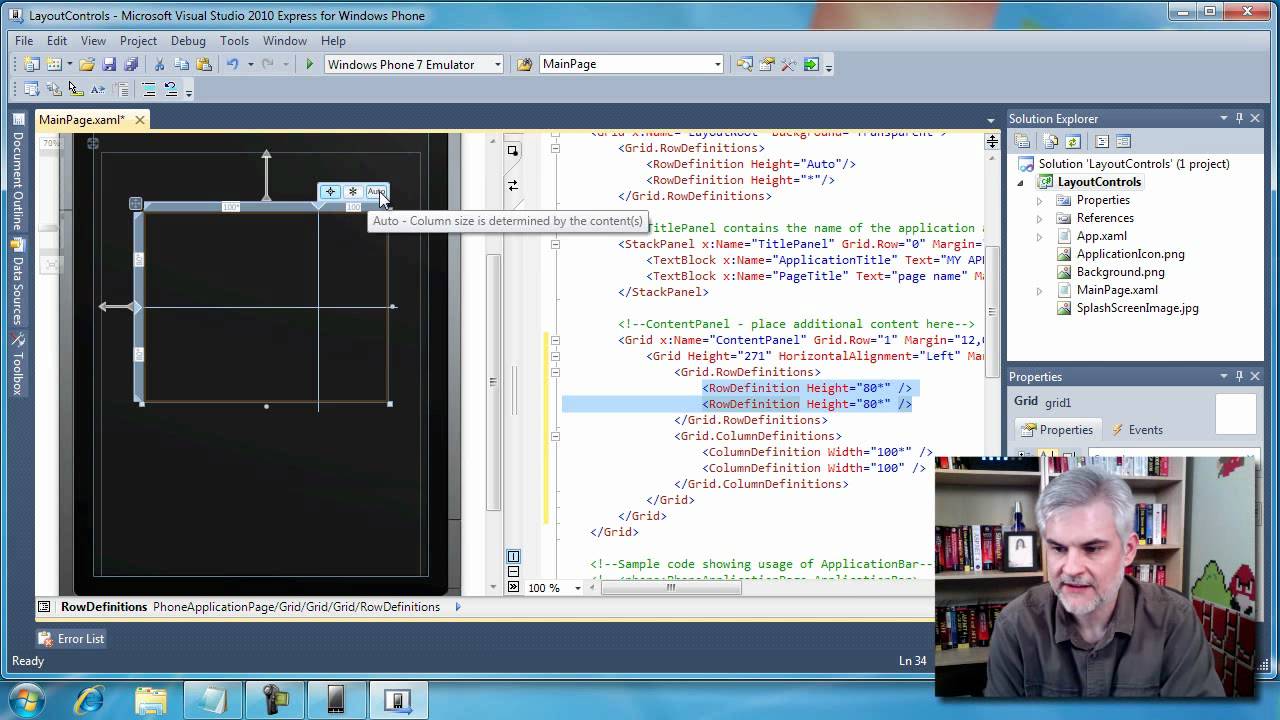Click the View Code icon in Solution Explorer
This screenshot has height=720, width=1280.
(1101, 141)
